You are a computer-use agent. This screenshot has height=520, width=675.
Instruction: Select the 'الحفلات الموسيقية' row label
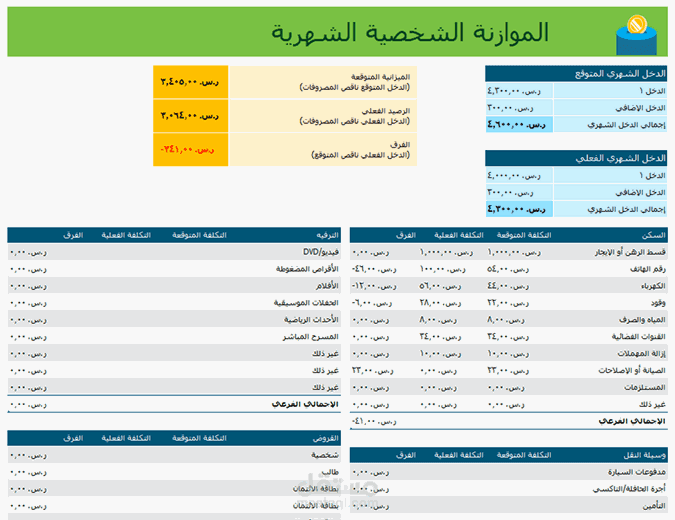[x=306, y=303]
